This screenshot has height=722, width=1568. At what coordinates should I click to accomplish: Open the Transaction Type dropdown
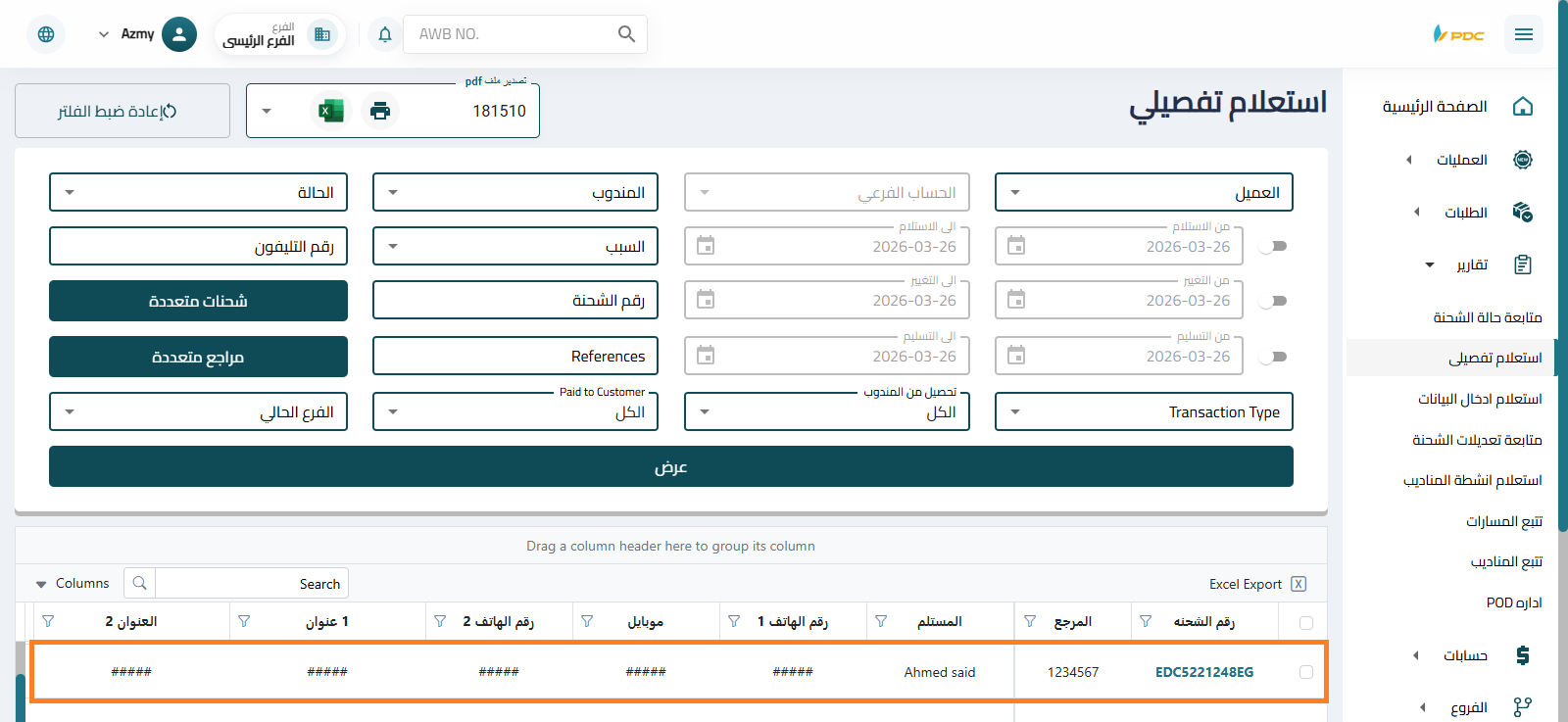1144,411
